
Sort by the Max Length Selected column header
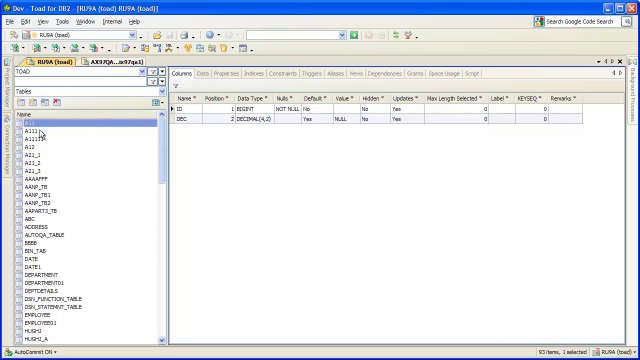coord(455,98)
